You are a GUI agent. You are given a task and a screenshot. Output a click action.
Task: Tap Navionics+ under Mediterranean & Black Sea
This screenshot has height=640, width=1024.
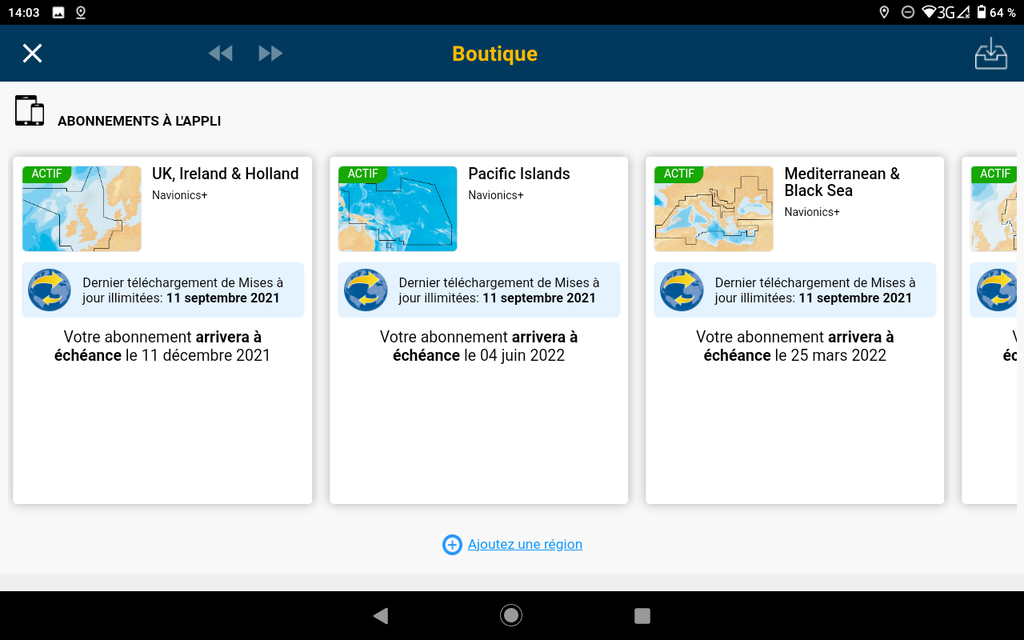812,212
